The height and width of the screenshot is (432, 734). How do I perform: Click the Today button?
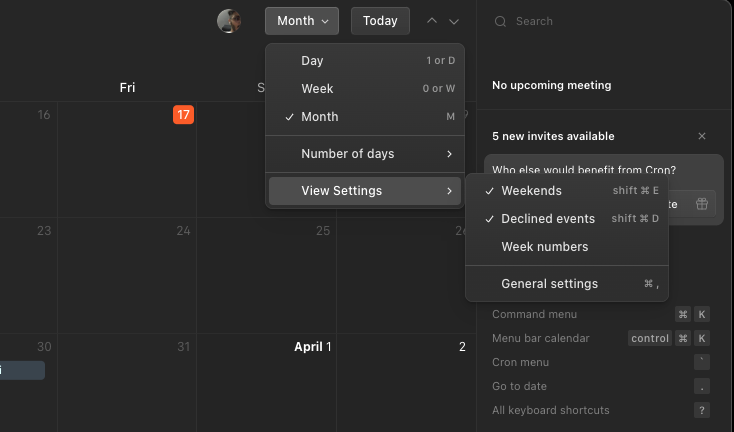click(x=380, y=21)
